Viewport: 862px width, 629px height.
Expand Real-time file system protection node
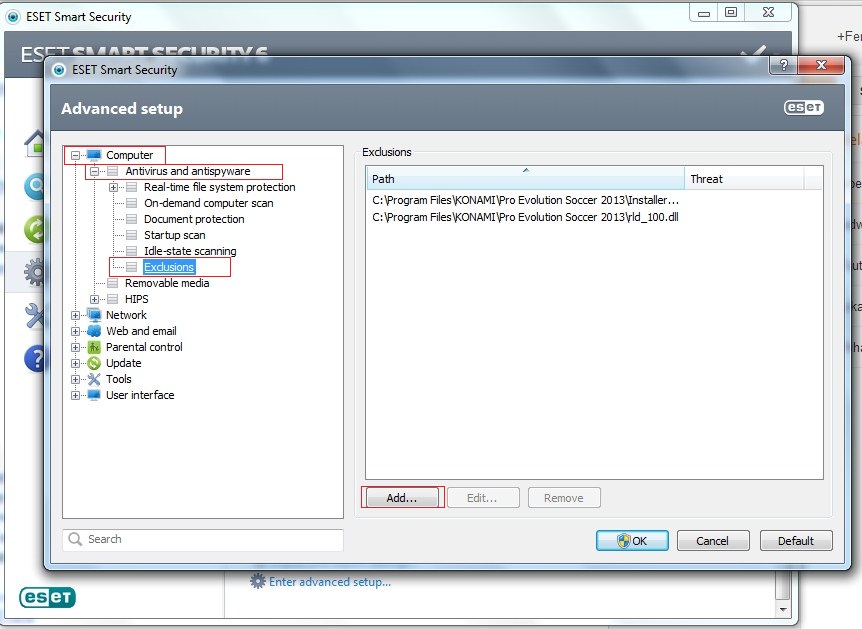point(113,187)
